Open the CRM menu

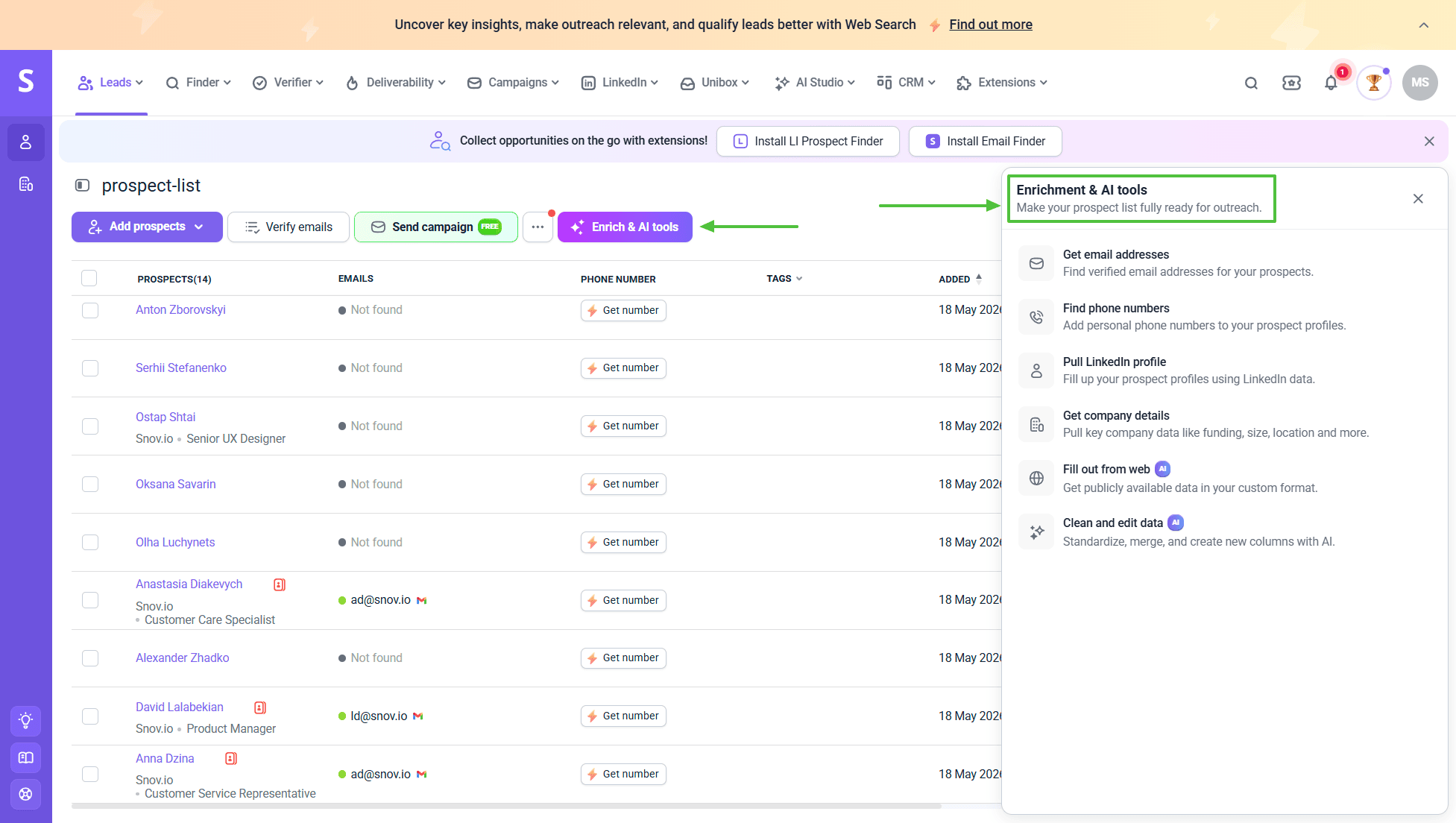point(906,83)
